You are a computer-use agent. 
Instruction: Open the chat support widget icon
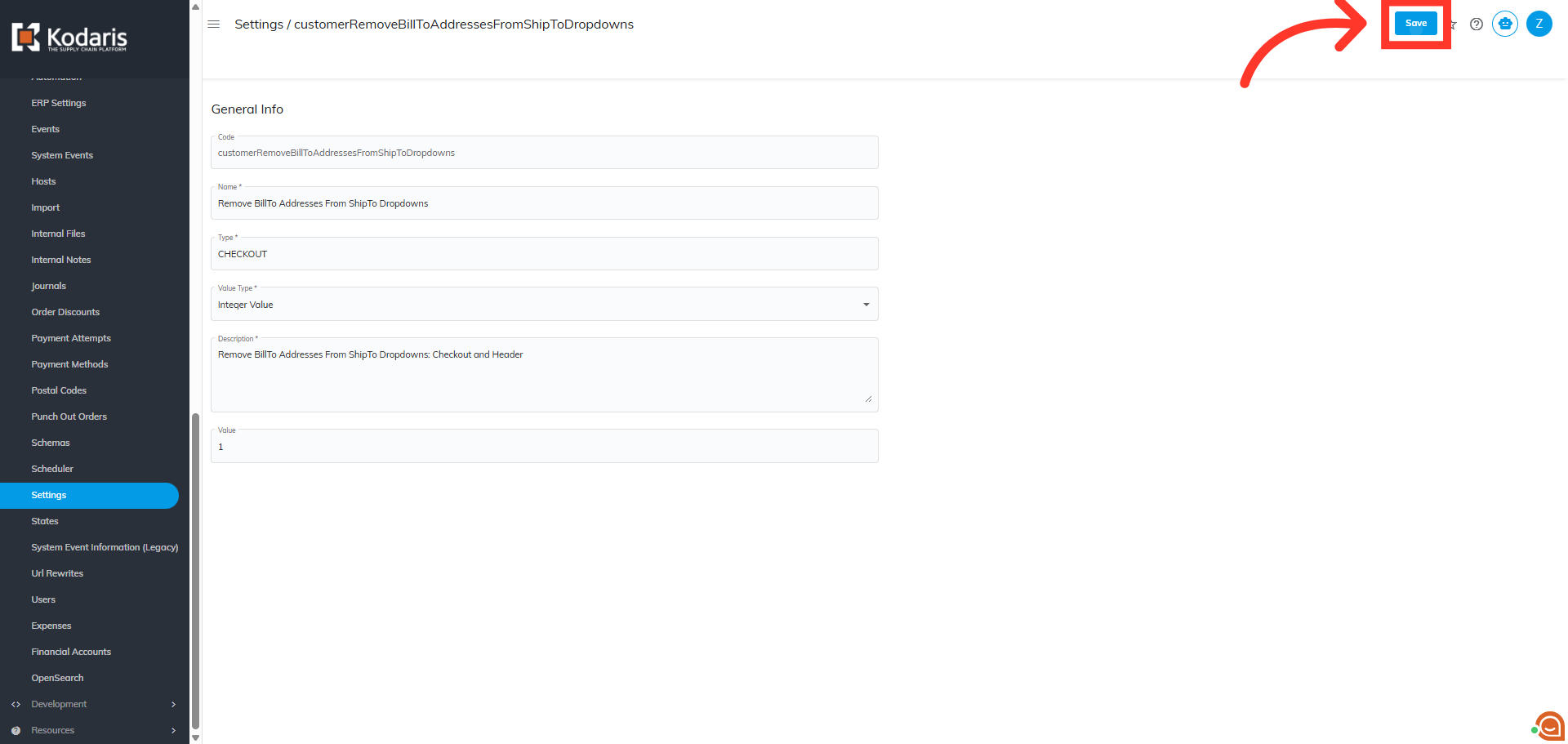1549,726
